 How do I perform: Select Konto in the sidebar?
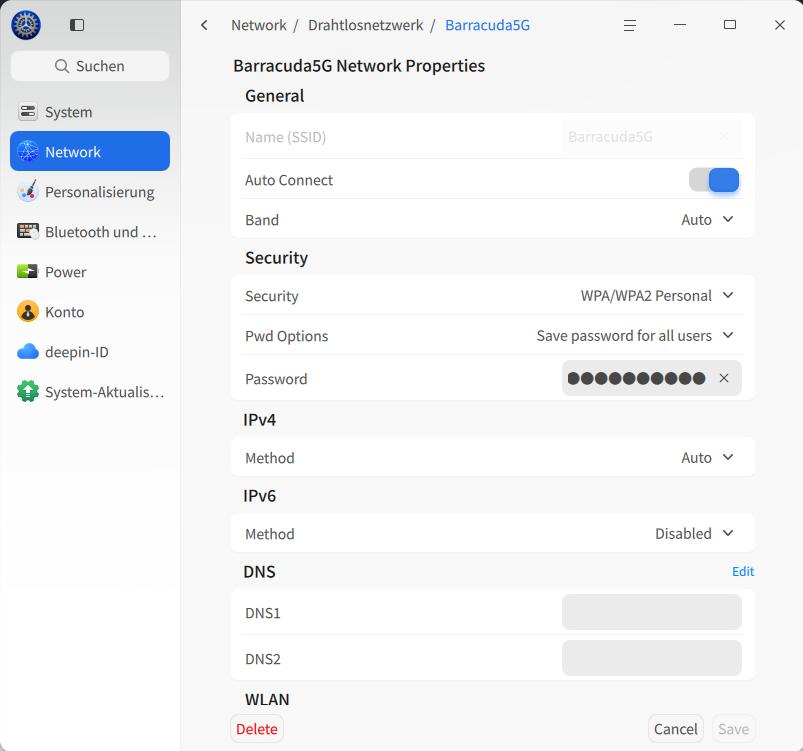click(x=90, y=311)
